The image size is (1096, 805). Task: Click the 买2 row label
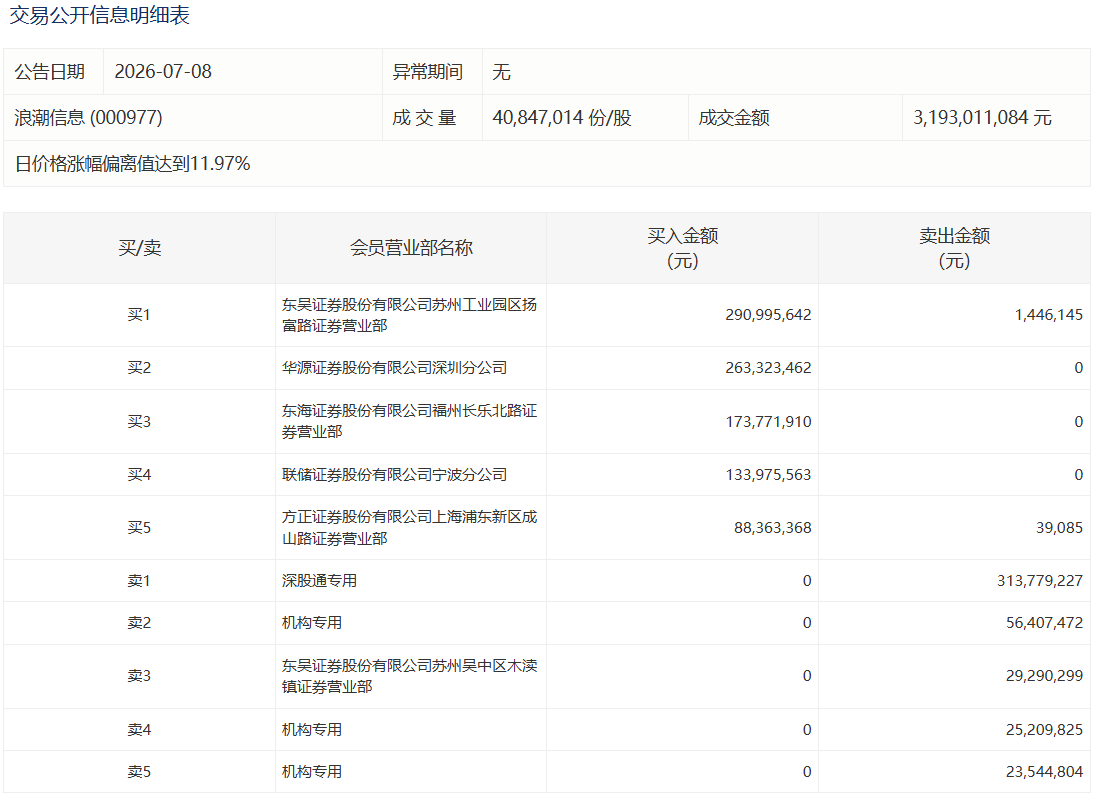(x=139, y=368)
